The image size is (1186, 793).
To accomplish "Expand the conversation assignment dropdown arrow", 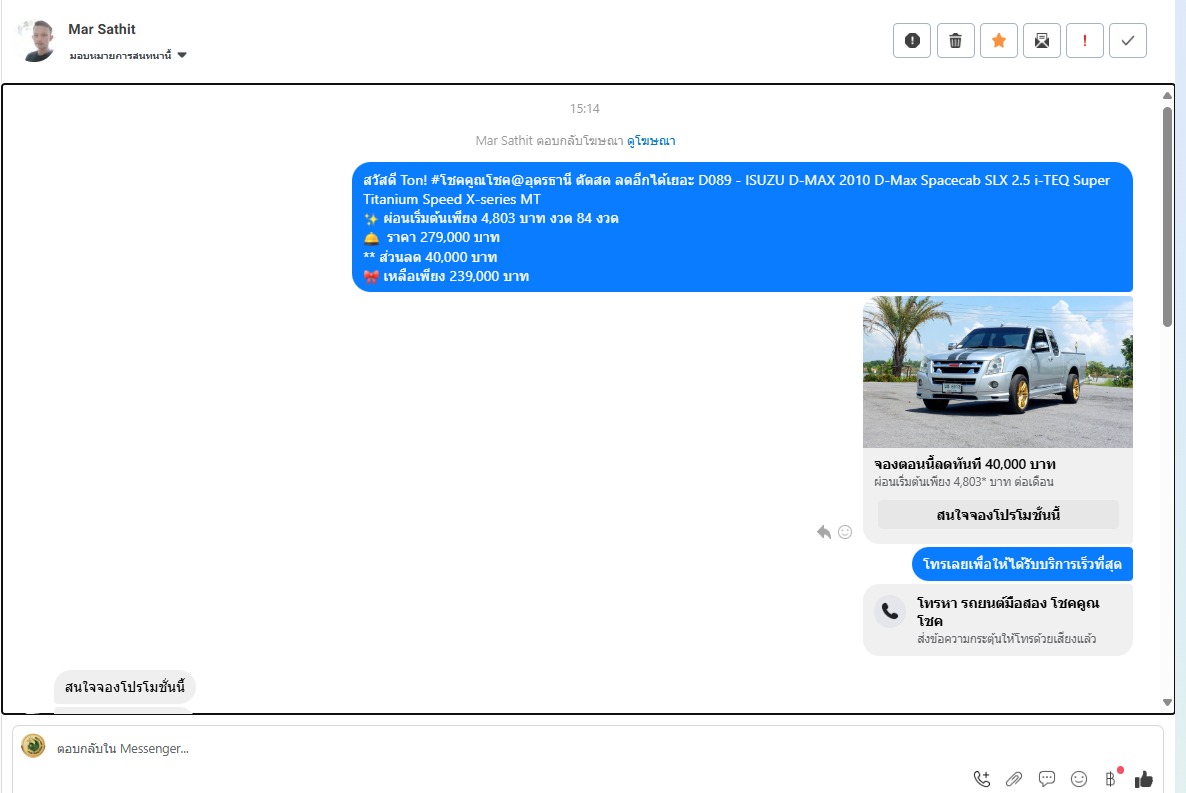I will click(182, 55).
